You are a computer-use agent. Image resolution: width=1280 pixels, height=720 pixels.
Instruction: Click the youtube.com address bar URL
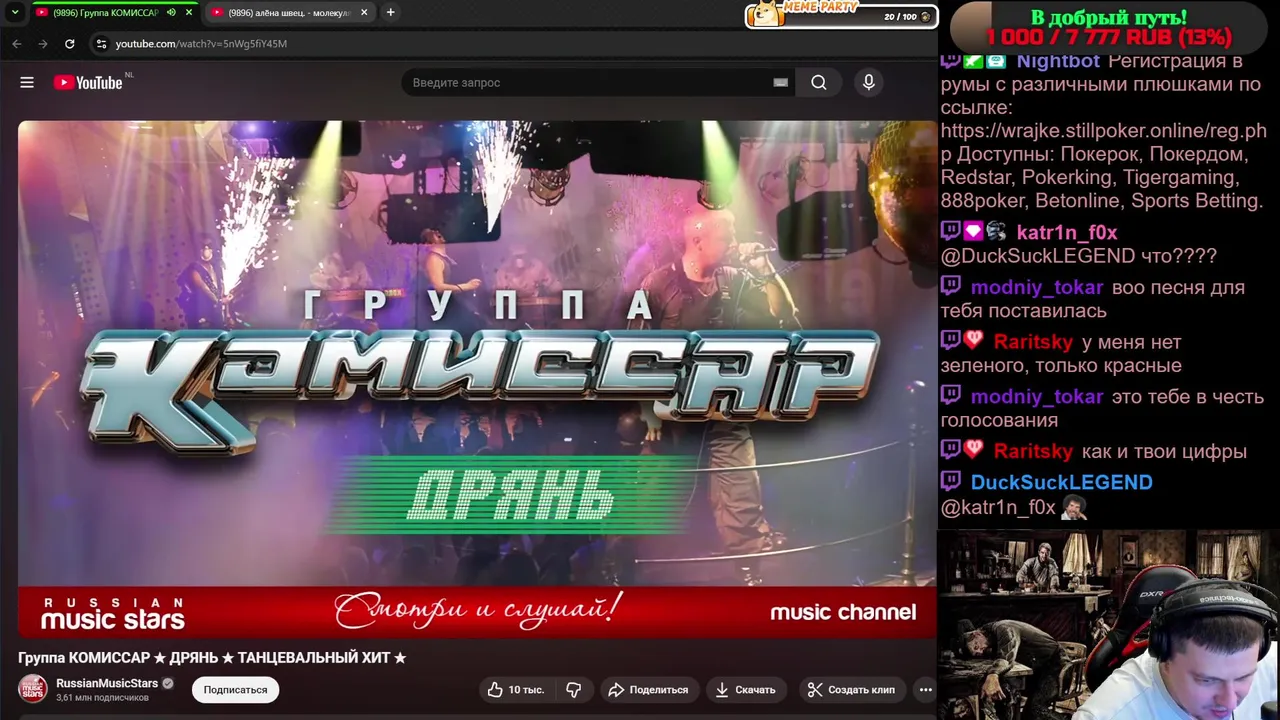coord(201,44)
